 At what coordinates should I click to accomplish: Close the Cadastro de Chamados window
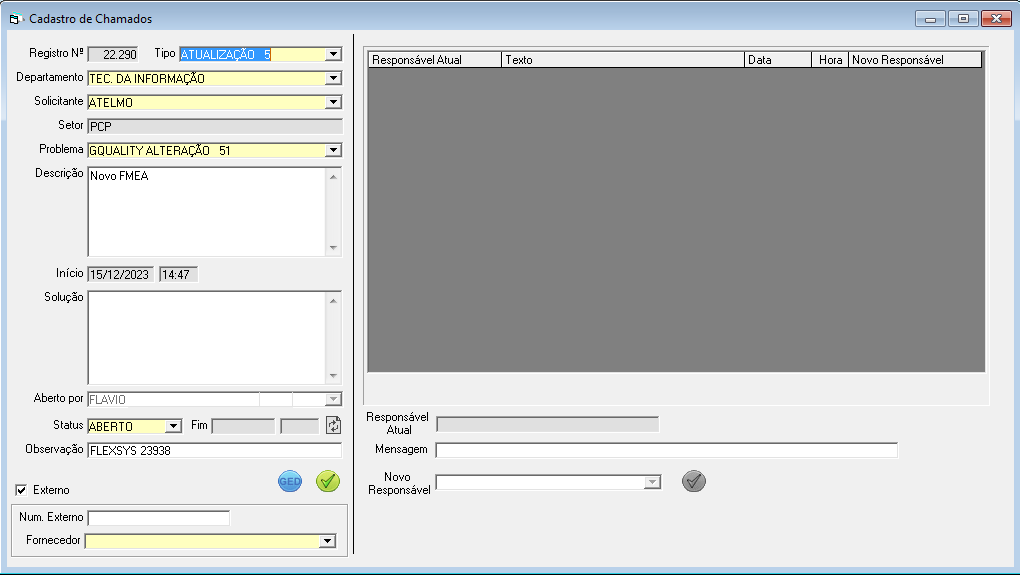coord(996,19)
